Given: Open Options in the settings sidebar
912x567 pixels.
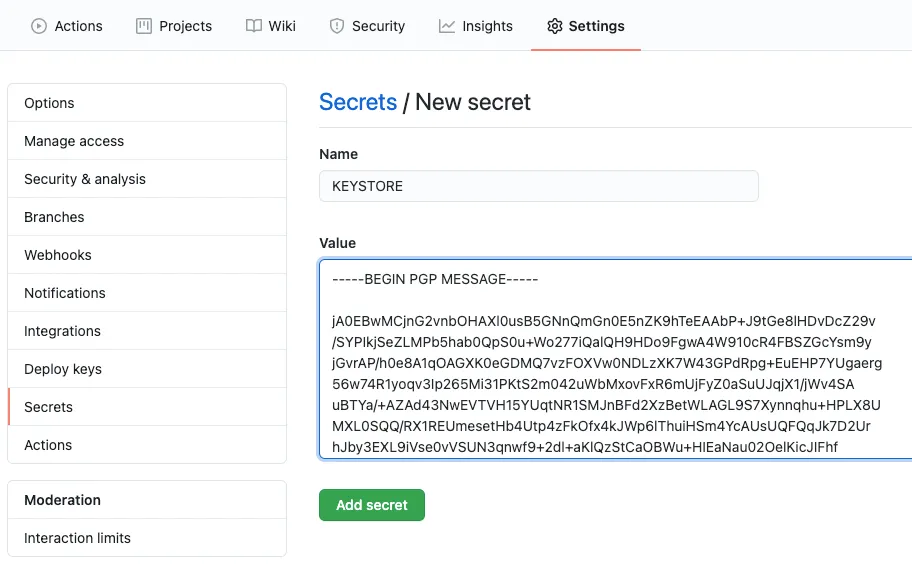Looking at the screenshot, I should point(147,103).
